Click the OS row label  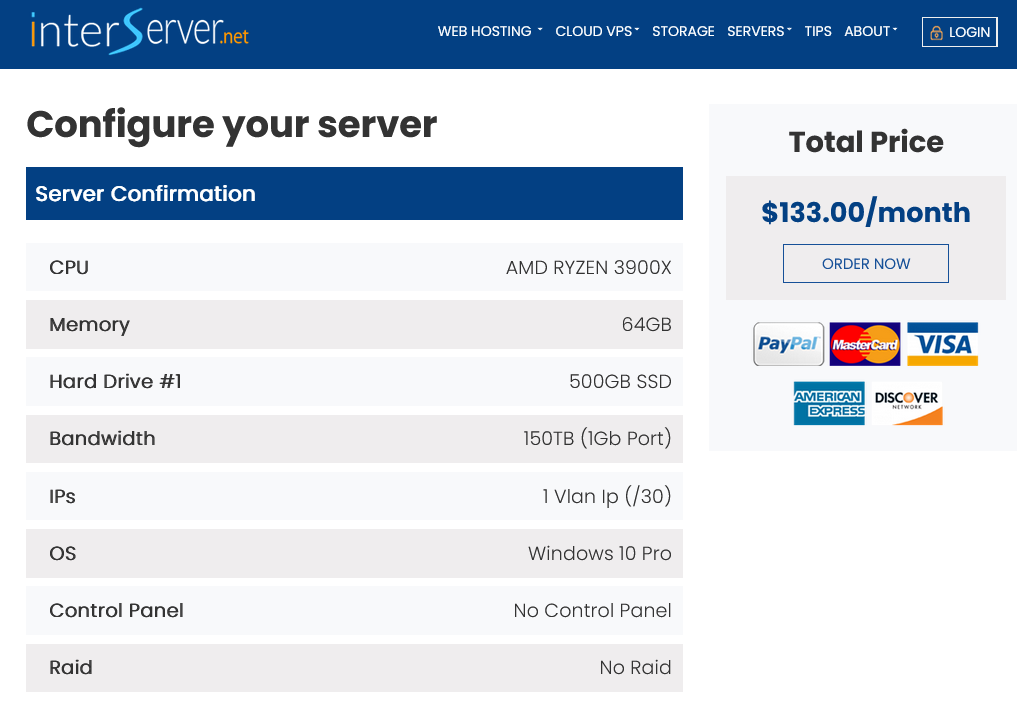(63, 553)
